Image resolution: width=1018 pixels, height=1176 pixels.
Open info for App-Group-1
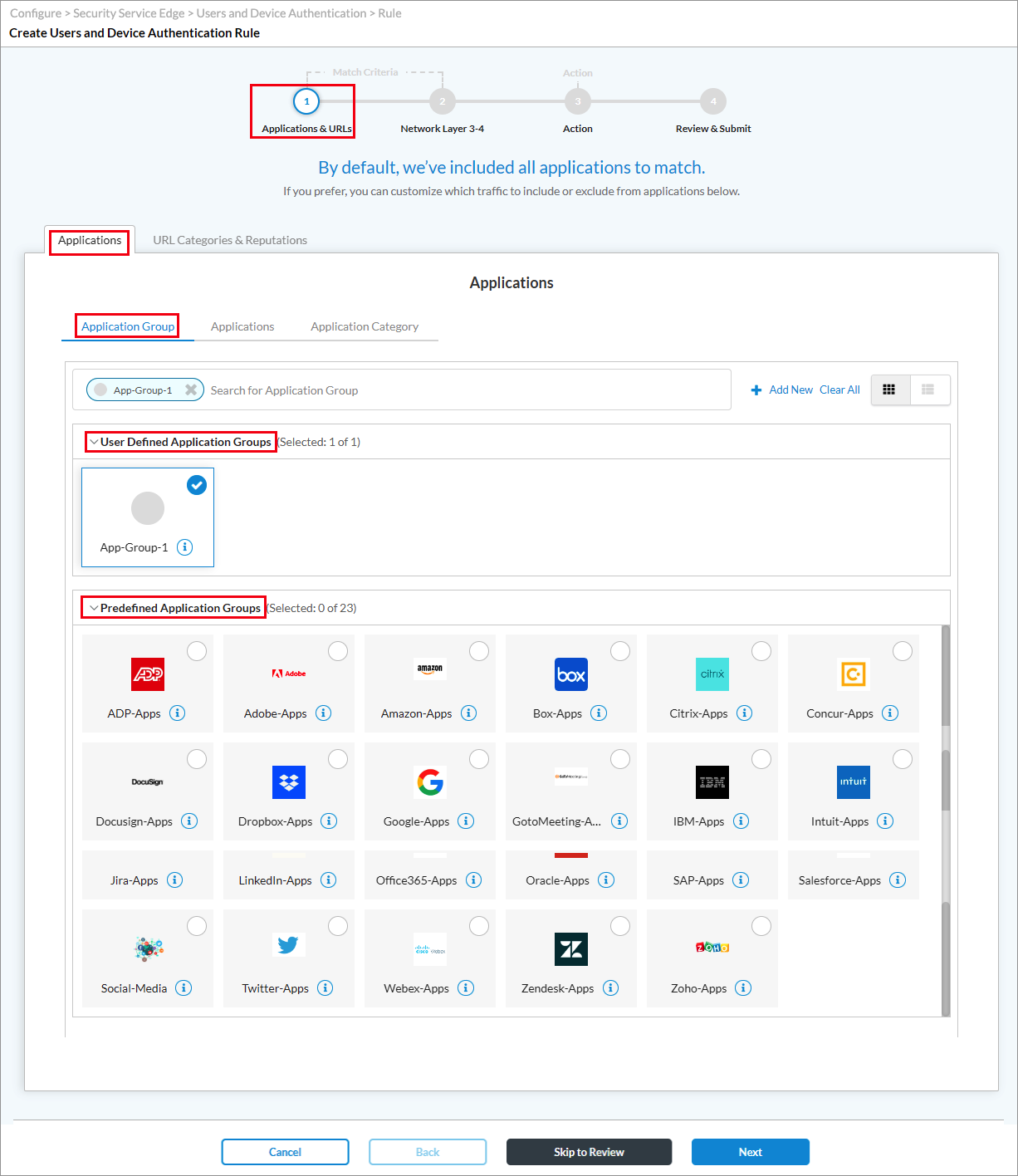(x=184, y=547)
